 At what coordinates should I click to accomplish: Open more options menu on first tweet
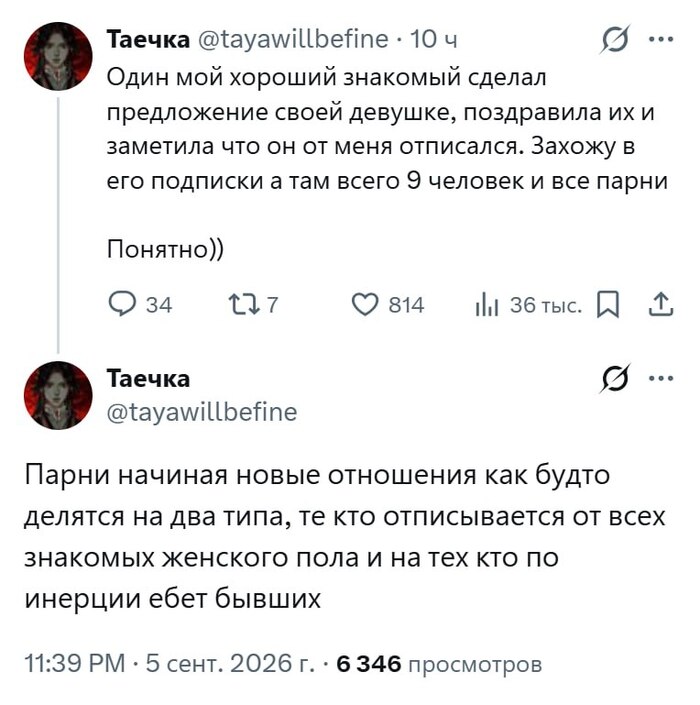pos(661,39)
